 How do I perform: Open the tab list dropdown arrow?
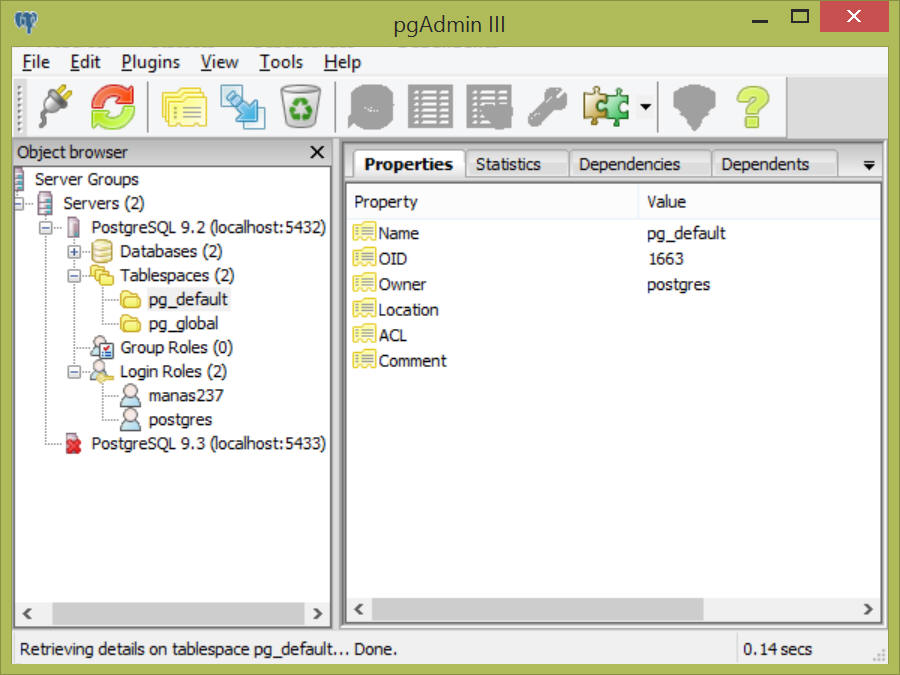click(869, 166)
